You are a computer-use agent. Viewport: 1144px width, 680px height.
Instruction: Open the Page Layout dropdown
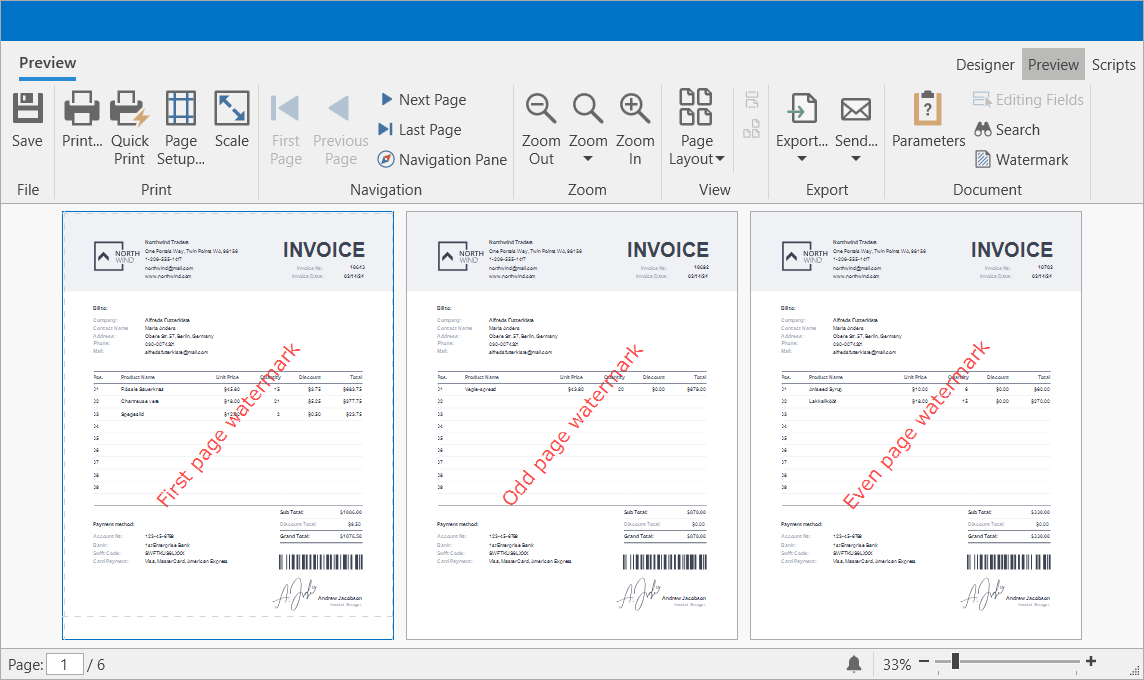click(x=697, y=128)
